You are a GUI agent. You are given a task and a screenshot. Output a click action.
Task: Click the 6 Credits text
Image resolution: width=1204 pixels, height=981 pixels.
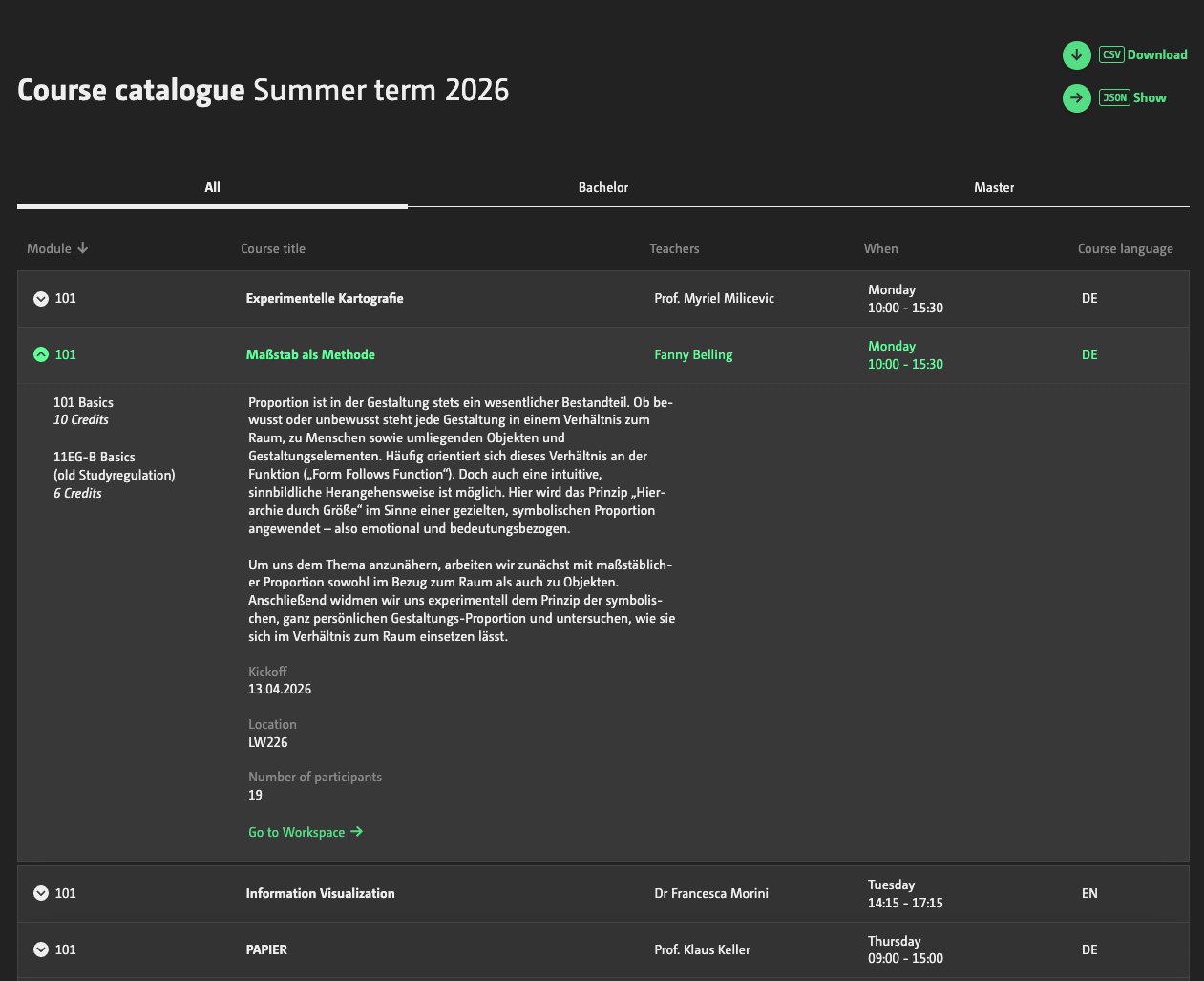pyautogui.click(x=77, y=494)
